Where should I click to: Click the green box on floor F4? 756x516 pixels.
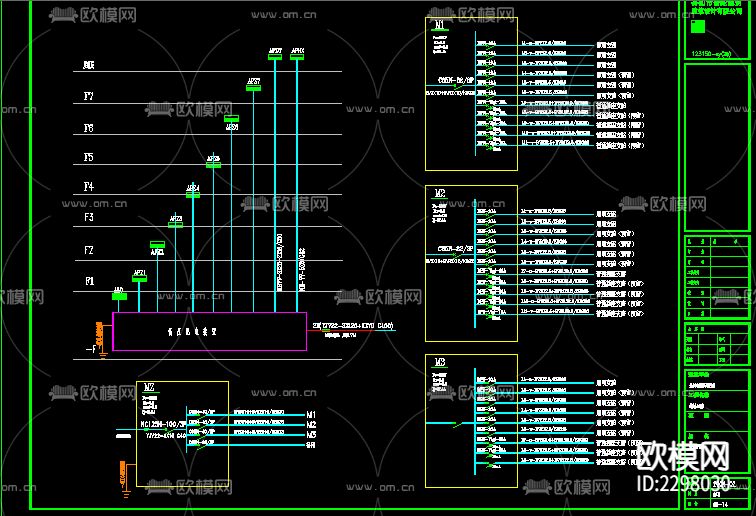click(x=193, y=193)
